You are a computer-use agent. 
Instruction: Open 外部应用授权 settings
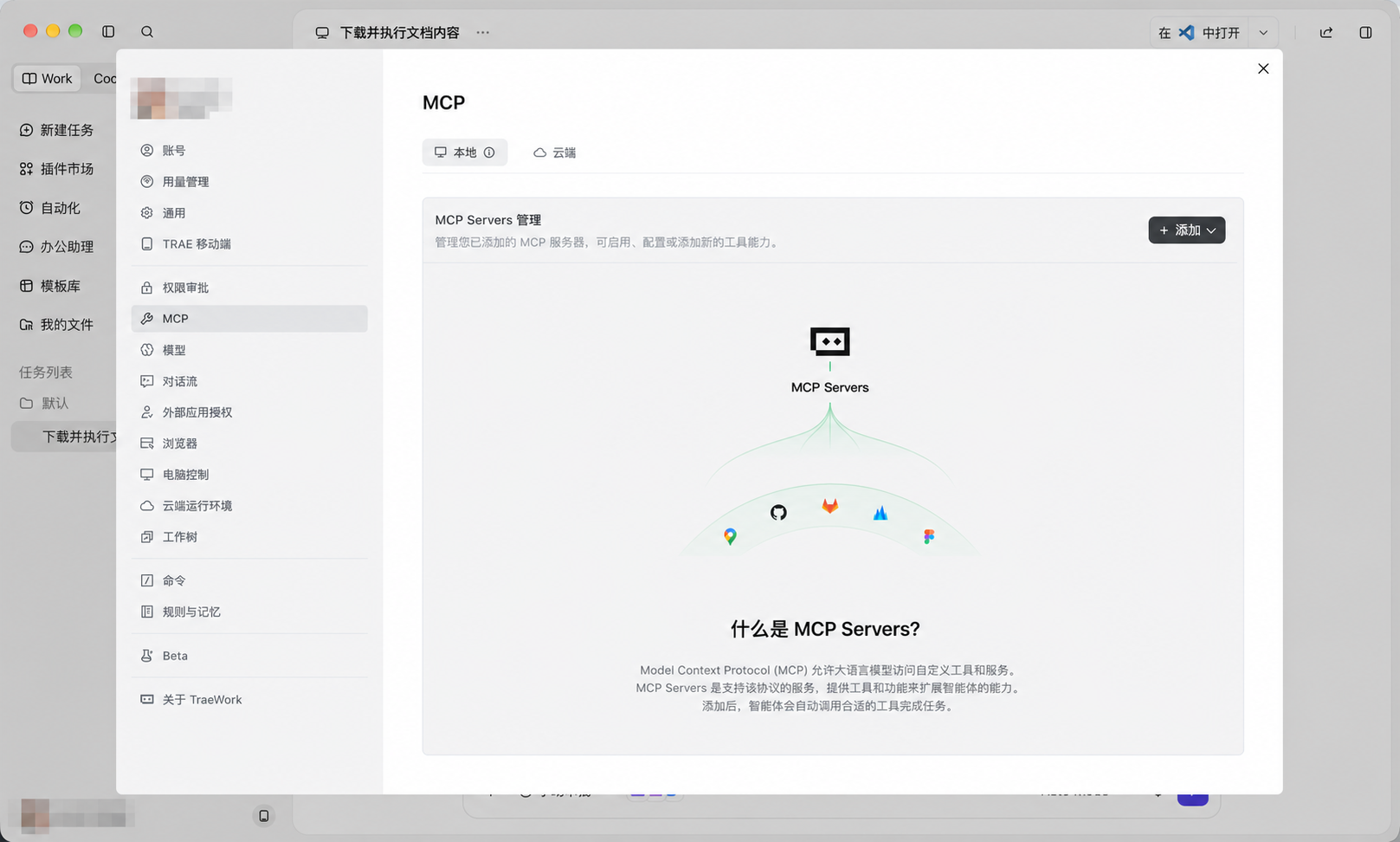(249, 412)
